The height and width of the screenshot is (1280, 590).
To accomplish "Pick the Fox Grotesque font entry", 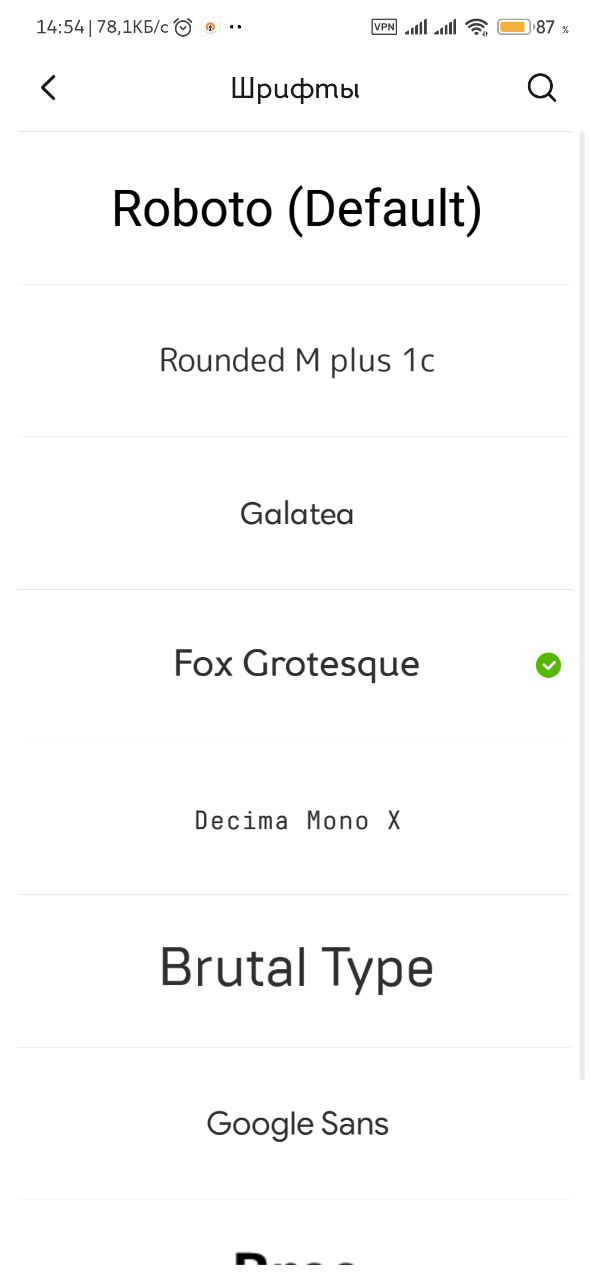I will point(295,666).
